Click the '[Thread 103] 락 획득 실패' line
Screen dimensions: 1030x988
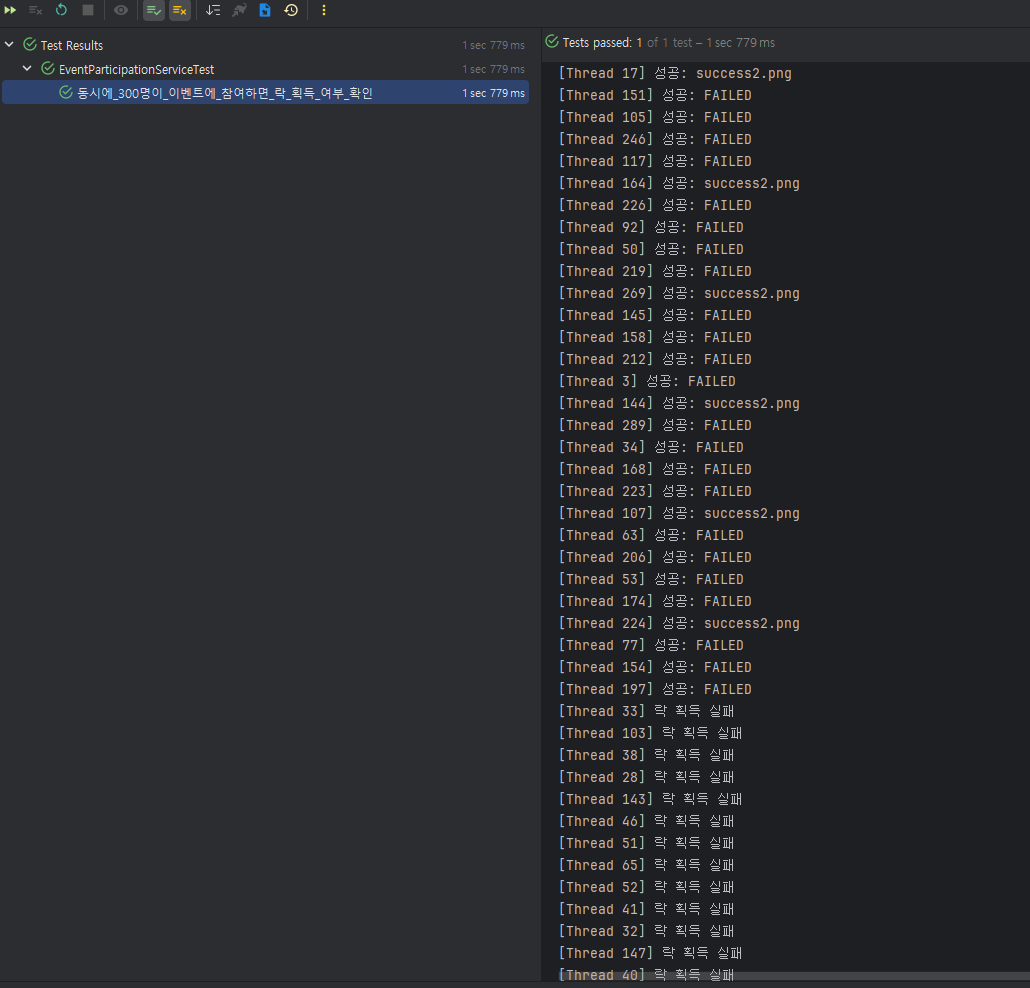pyautogui.click(x=650, y=733)
